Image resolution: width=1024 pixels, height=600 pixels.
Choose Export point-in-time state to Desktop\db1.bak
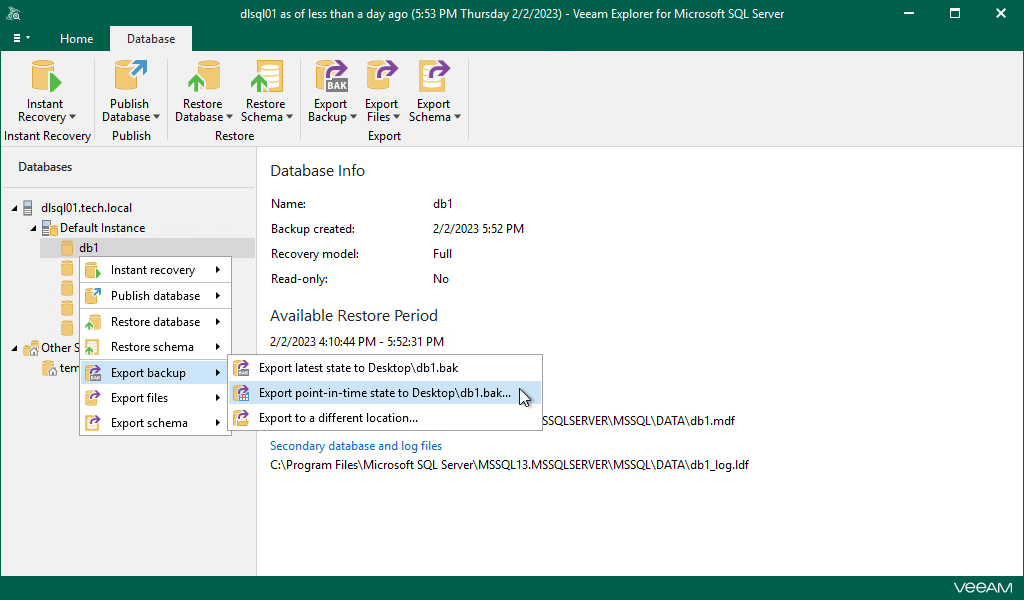[385, 392]
